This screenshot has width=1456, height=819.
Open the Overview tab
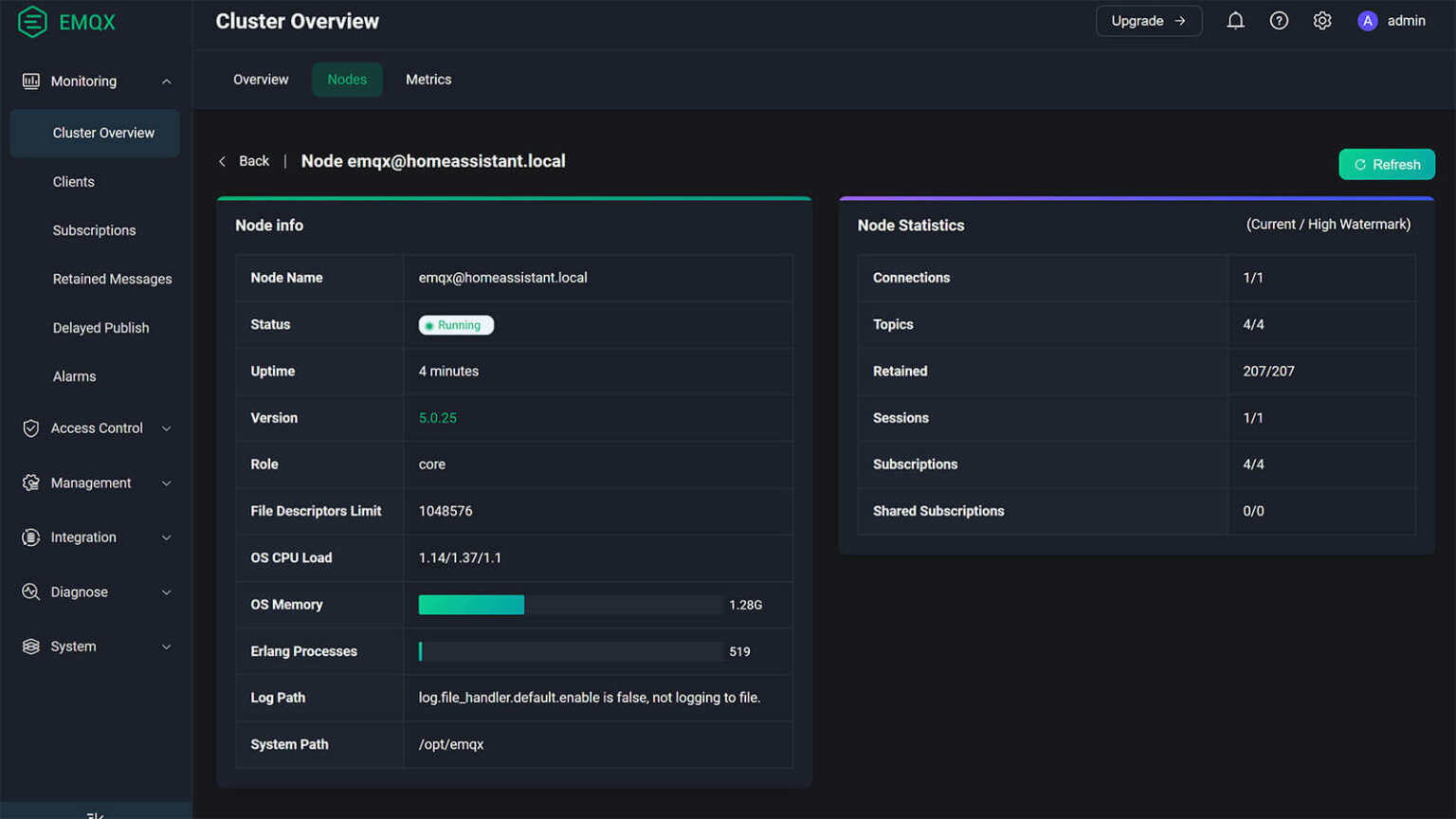coord(261,80)
